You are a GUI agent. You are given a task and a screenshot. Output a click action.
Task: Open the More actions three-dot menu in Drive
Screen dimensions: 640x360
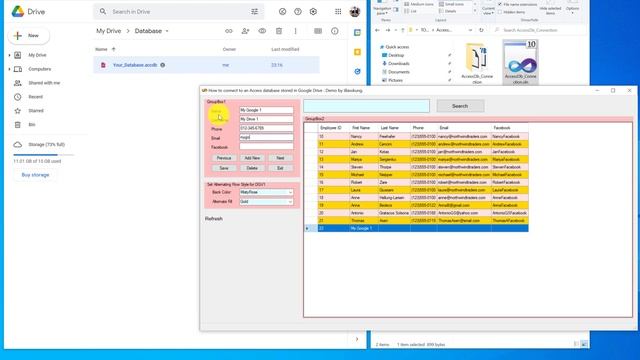[296, 31]
